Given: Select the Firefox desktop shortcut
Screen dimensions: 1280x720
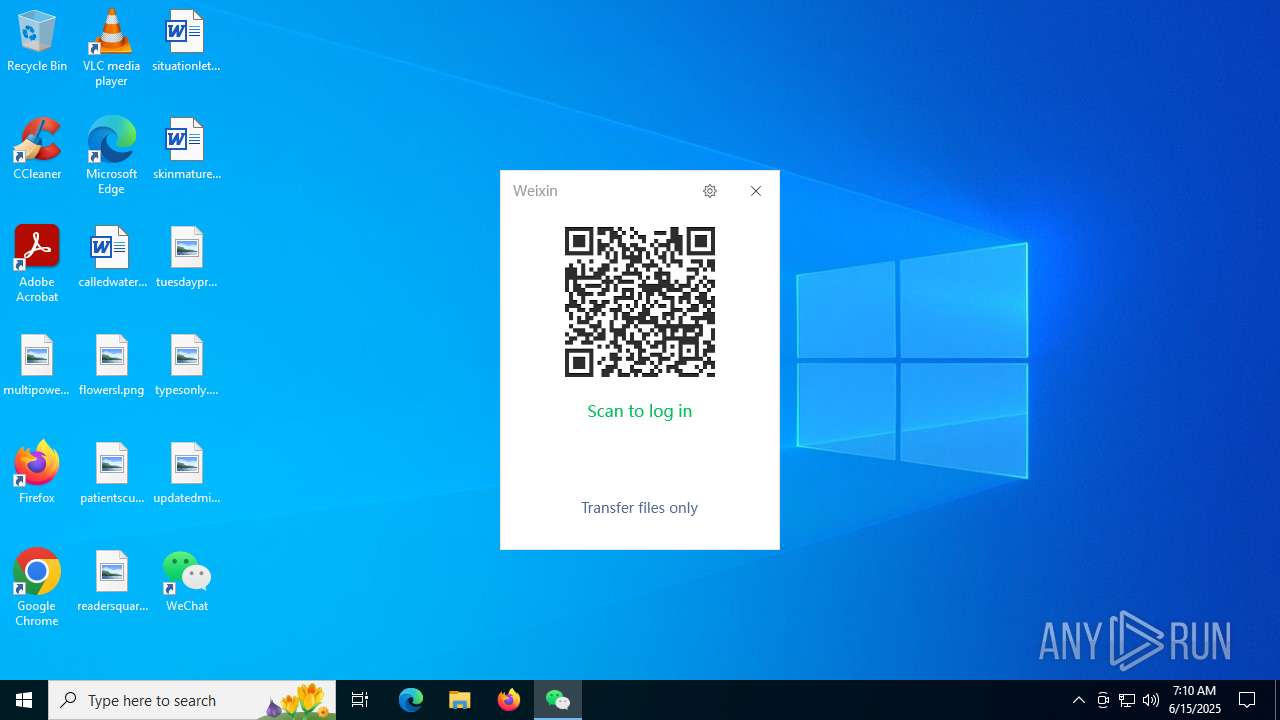Looking at the screenshot, I should [x=37, y=473].
